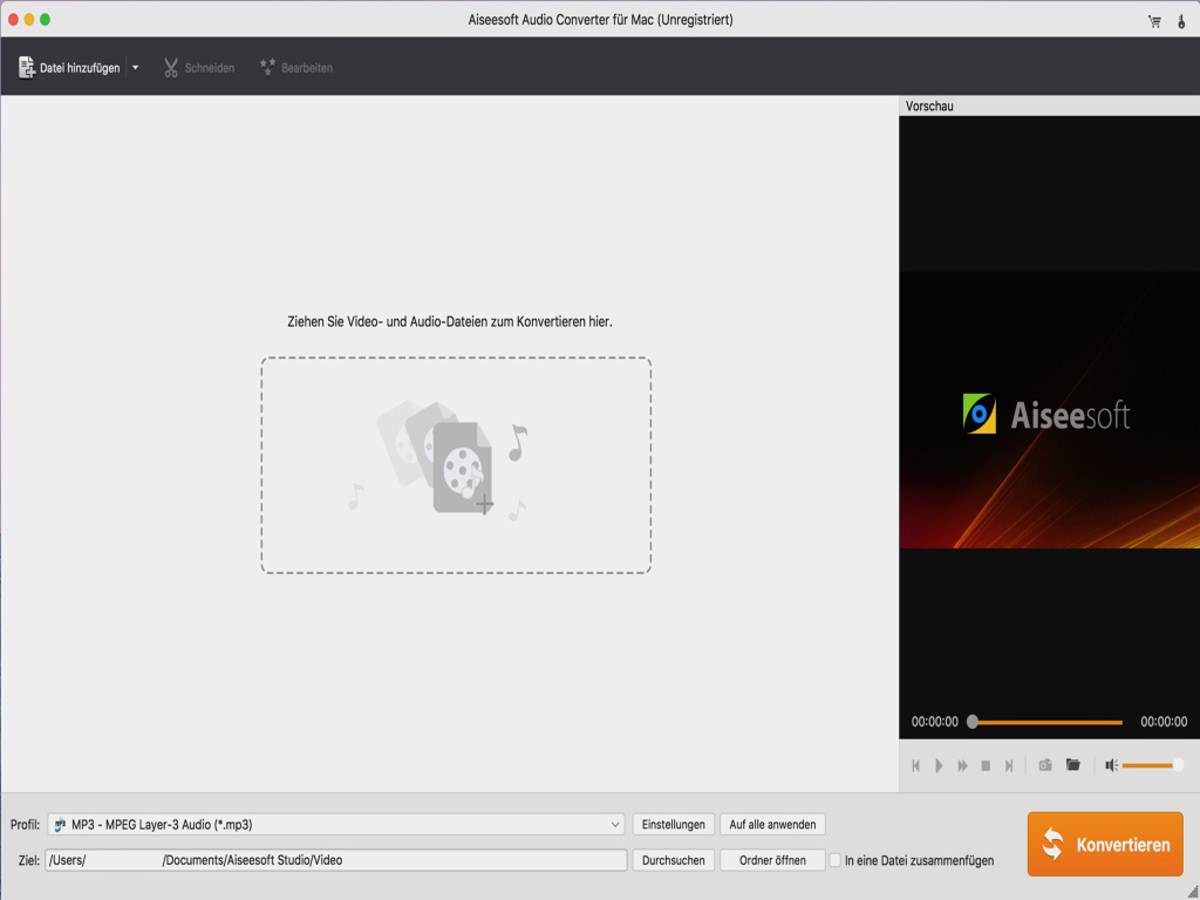The width and height of the screenshot is (1200, 900).
Task: Click the Ziel destination path field
Action: click(x=335, y=859)
